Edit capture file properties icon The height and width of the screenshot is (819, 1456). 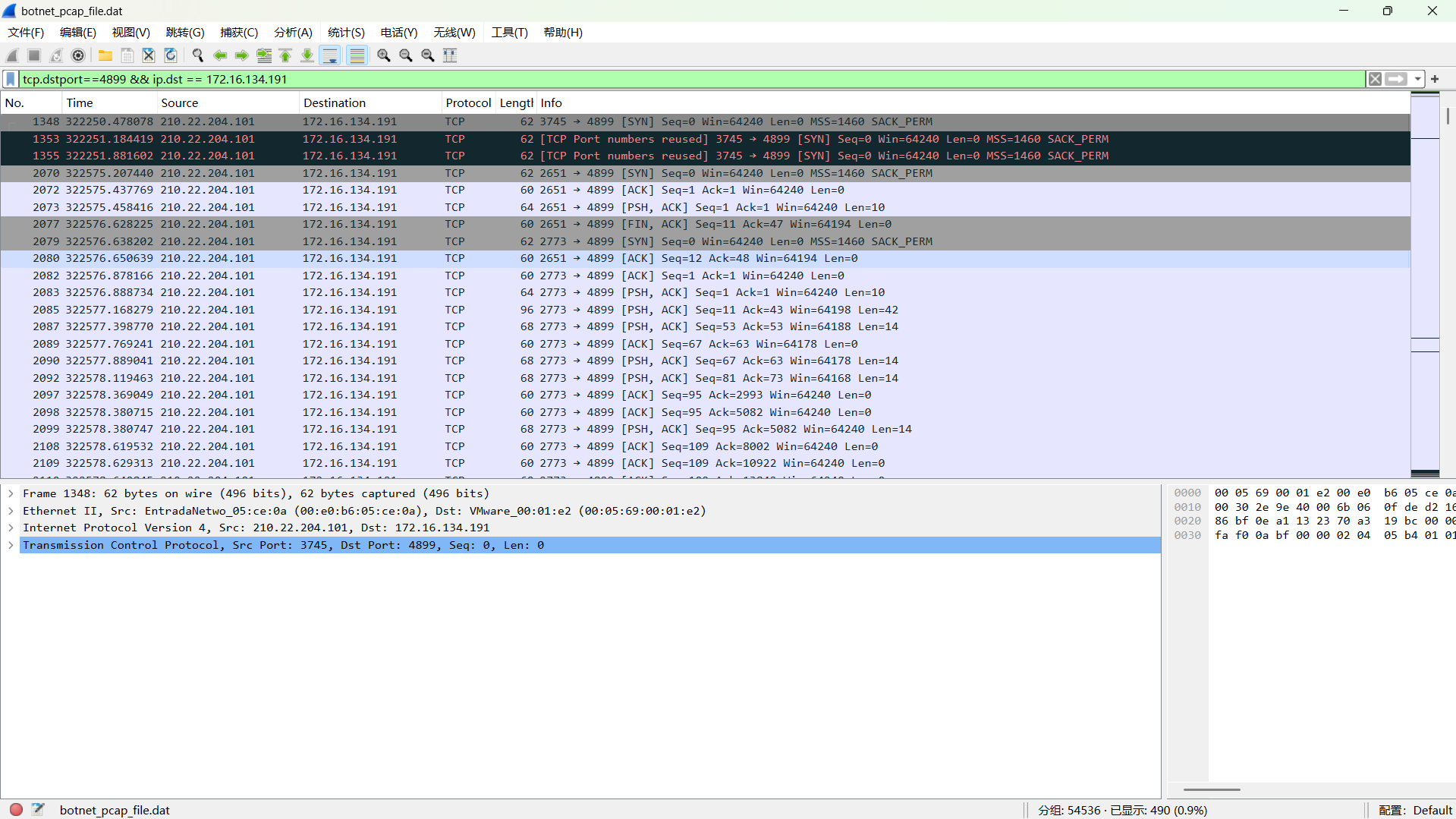39,810
